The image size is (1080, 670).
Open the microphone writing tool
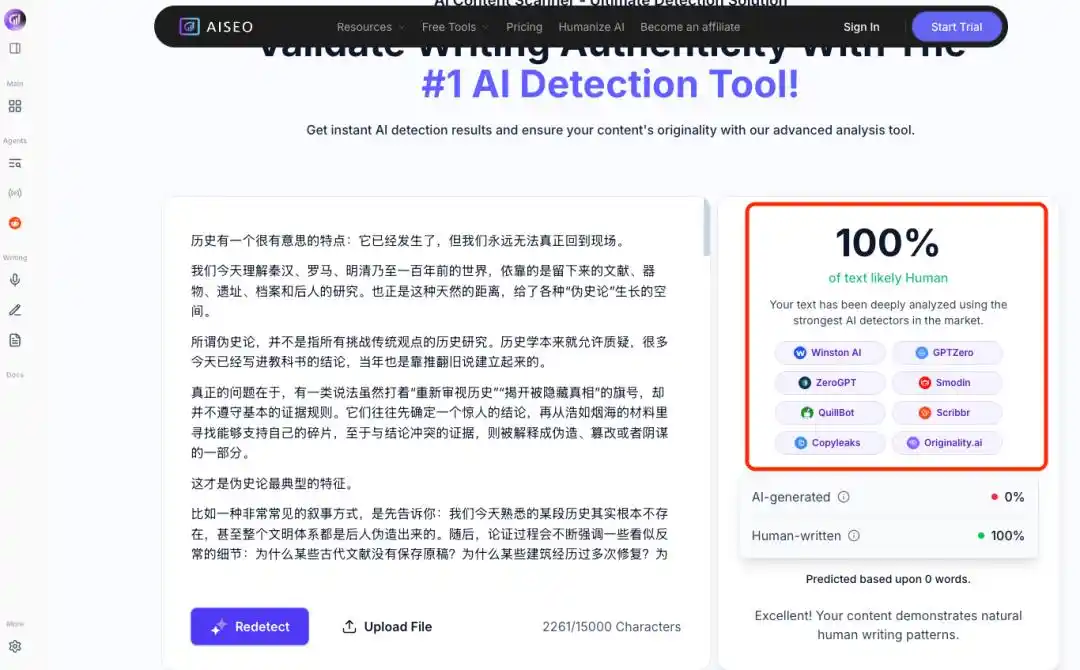pyautogui.click(x=15, y=280)
